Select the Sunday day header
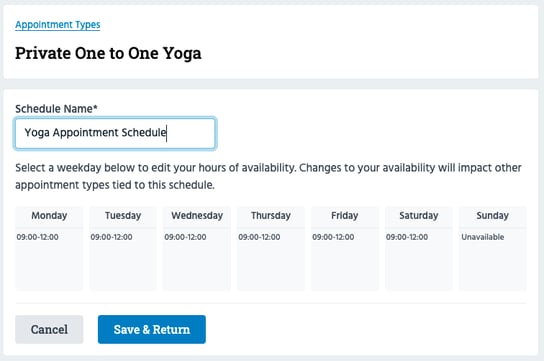 pyautogui.click(x=493, y=216)
